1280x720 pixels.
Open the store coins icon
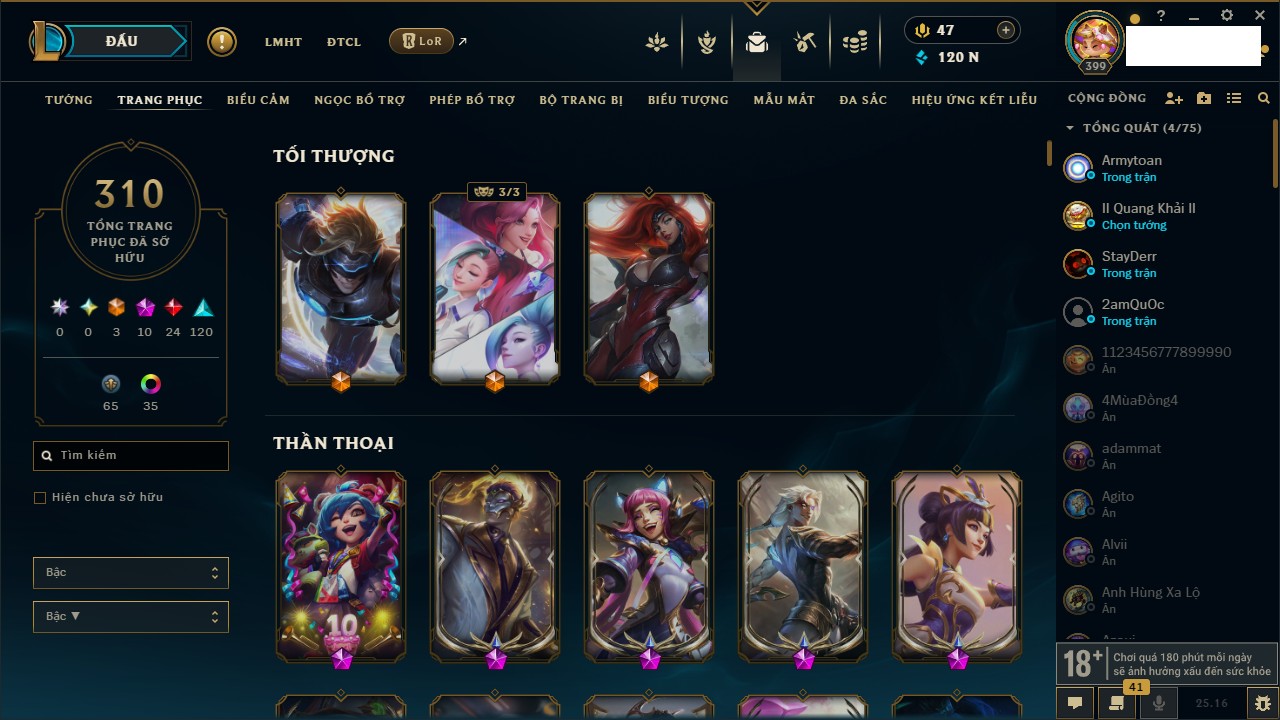(854, 42)
